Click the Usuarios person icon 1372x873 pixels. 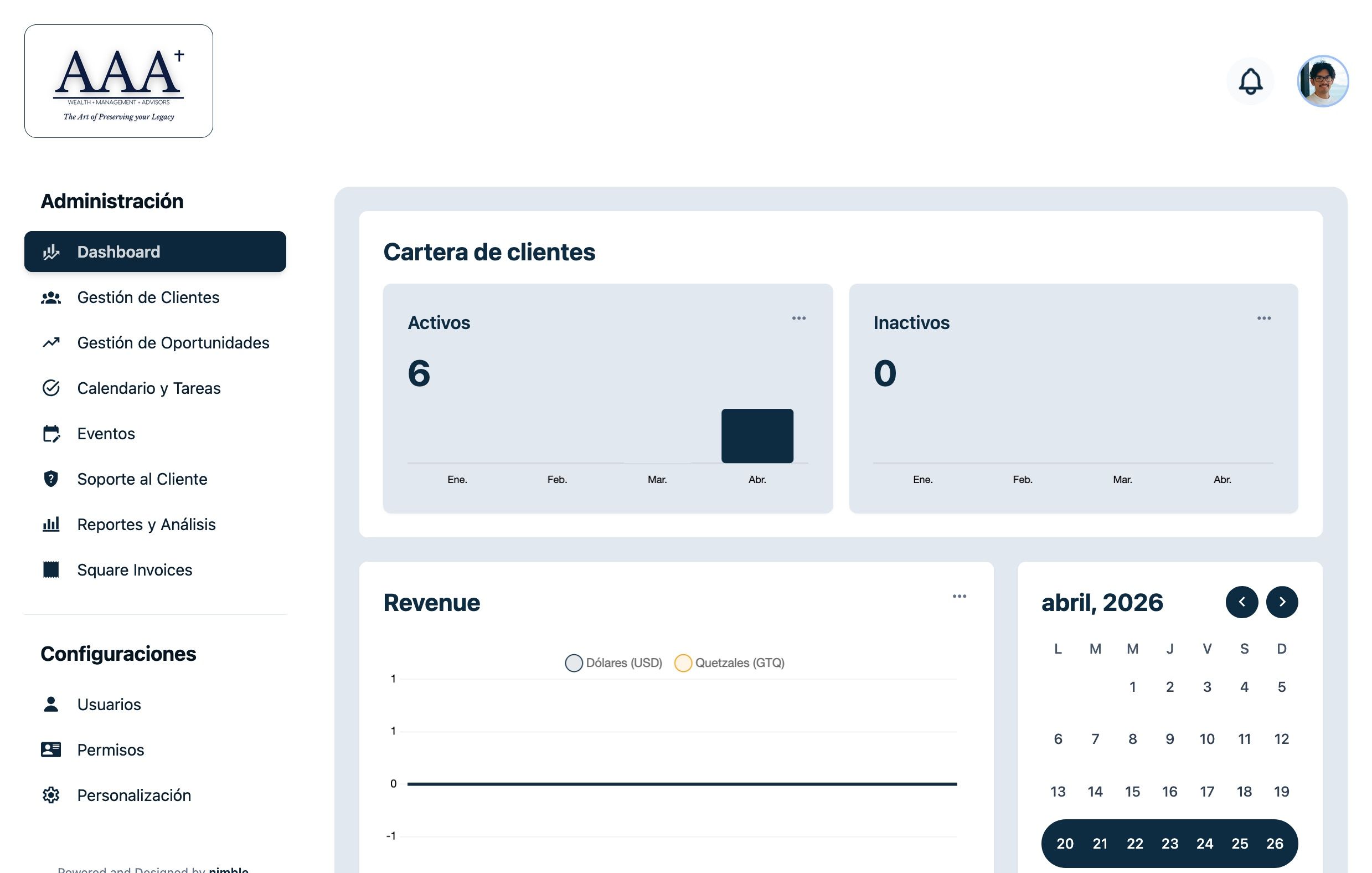[x=51, y=704]
